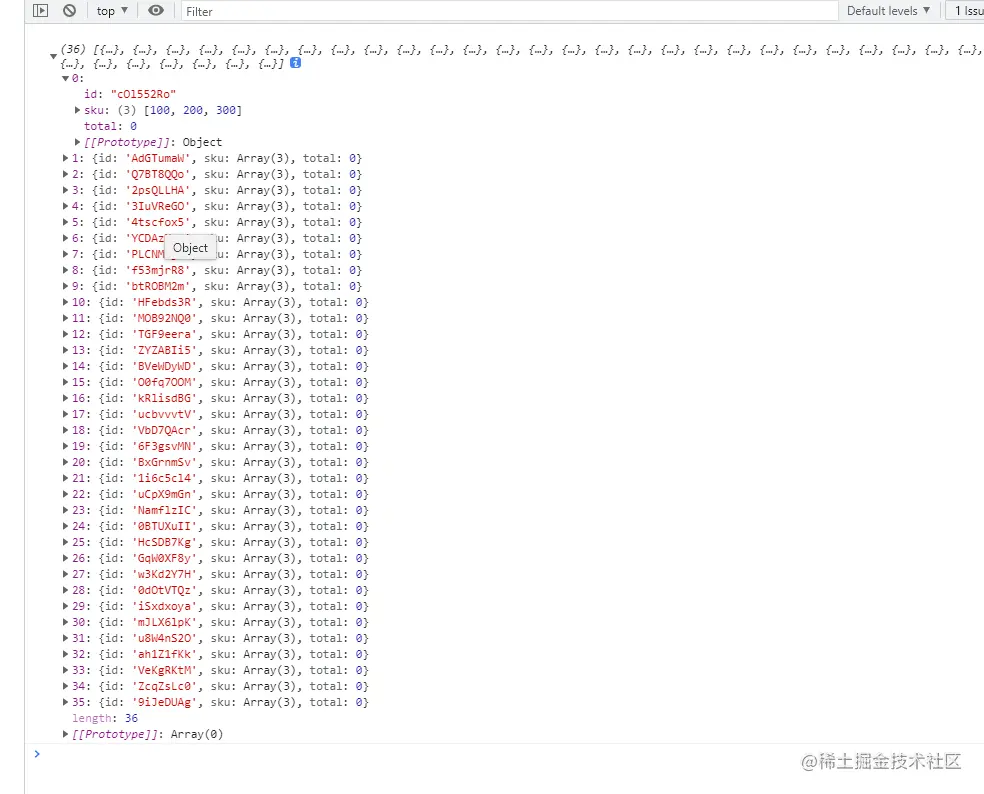Click the 1 Issue button
This screenshot has height=794, width=984.
click(966, 11)
